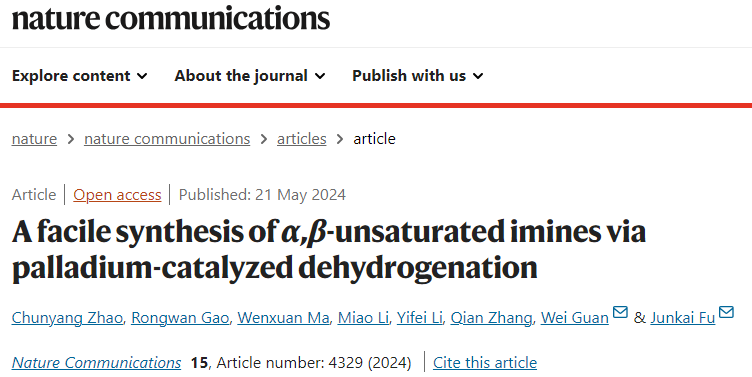Select author Yifei Li

420,318
